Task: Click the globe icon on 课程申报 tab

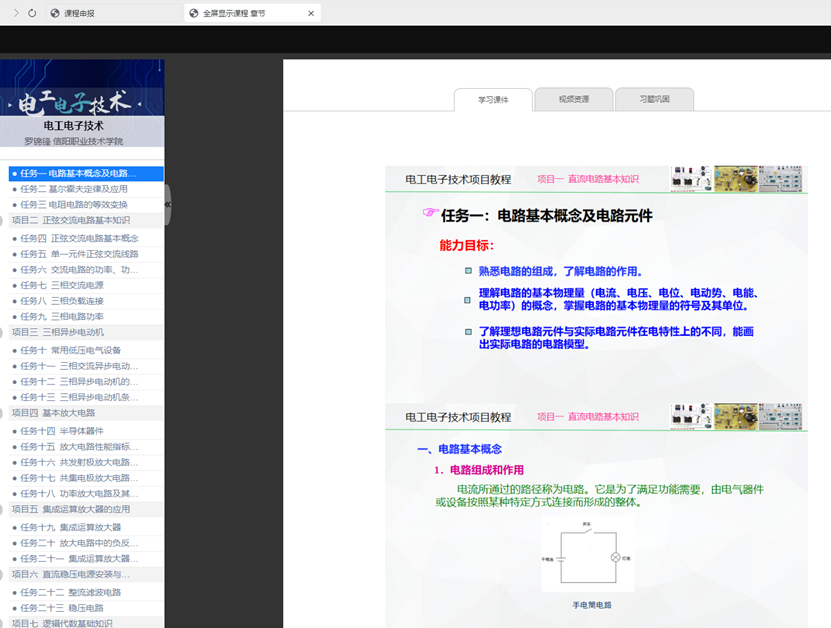Action: tap(55, 13)
